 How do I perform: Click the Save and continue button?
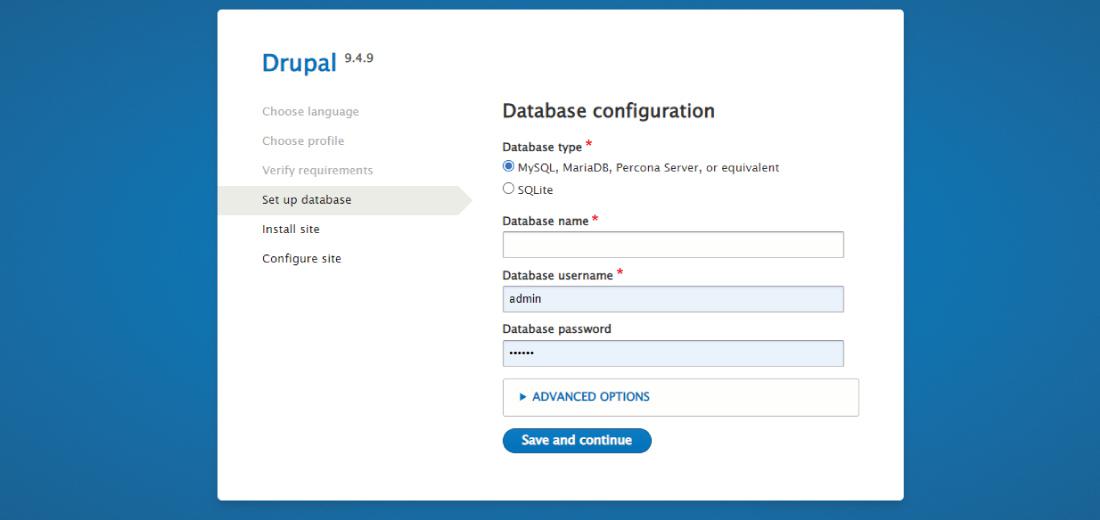pyautogui.click(x=577, y=440)
